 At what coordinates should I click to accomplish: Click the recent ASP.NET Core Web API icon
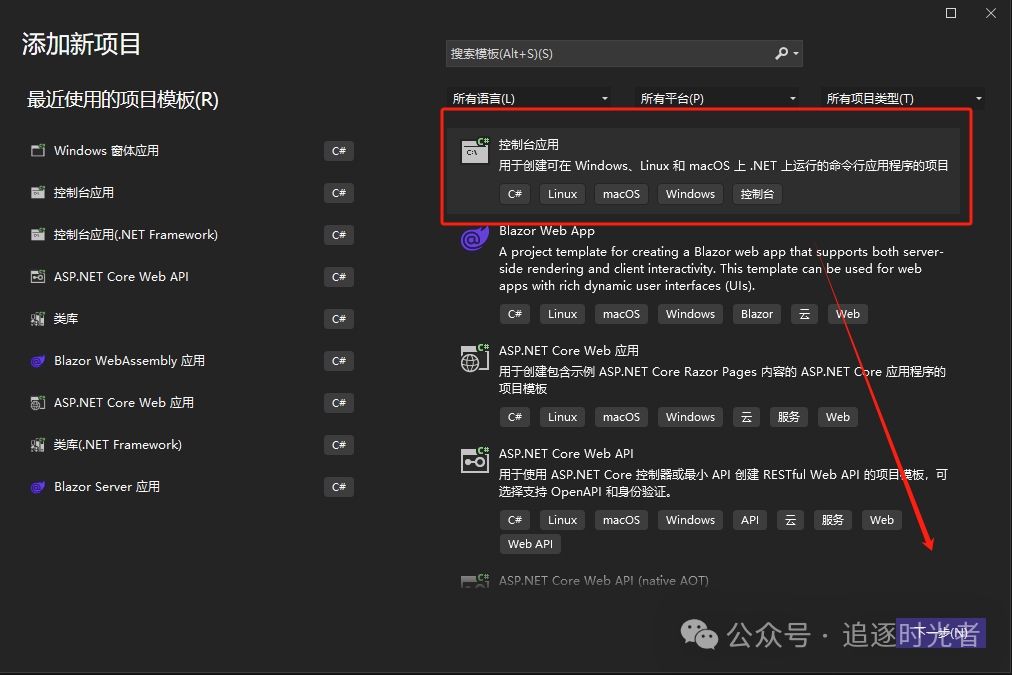(x=38, y=276)
